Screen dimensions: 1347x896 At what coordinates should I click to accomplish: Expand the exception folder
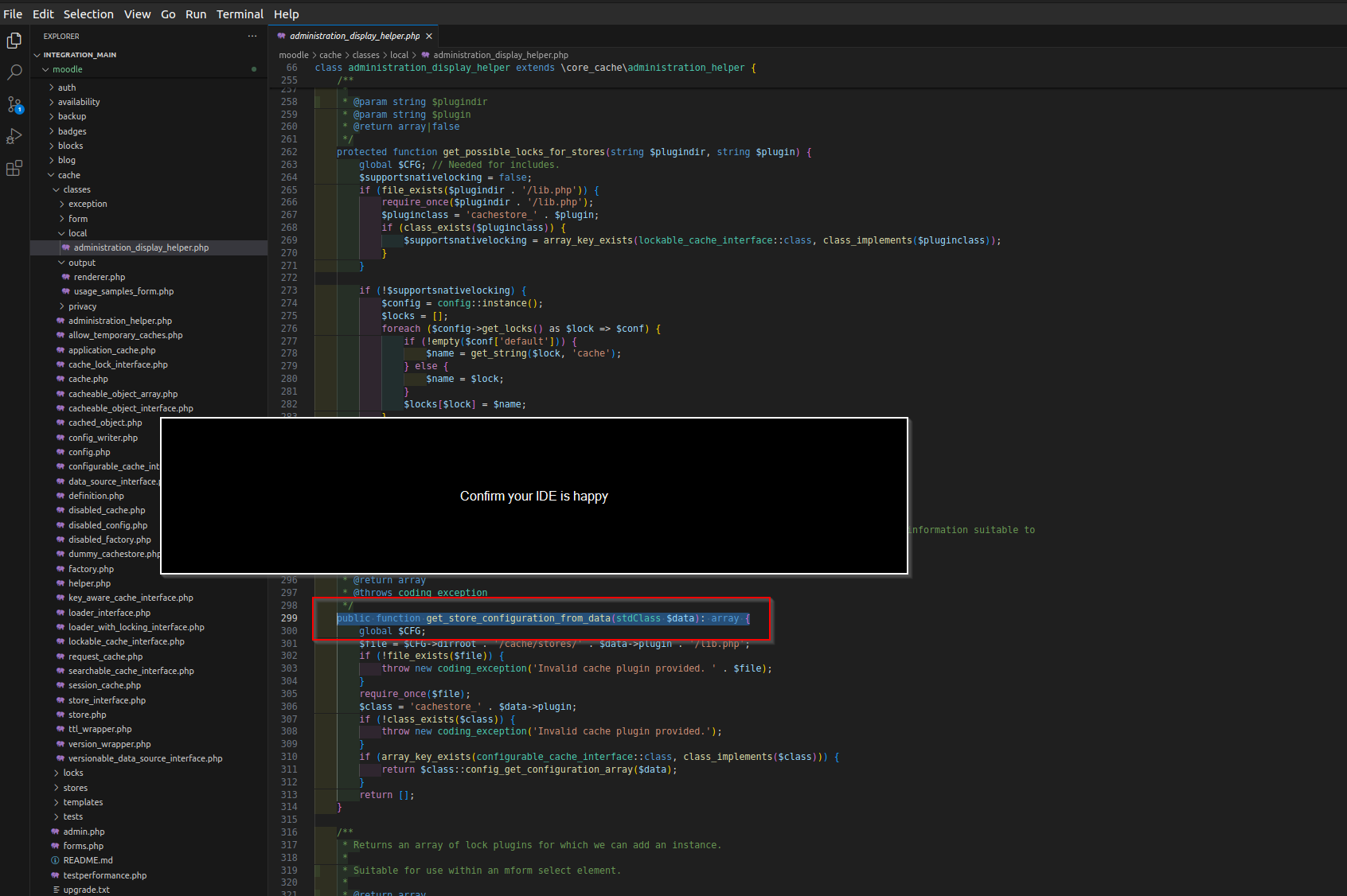(62, 204)
